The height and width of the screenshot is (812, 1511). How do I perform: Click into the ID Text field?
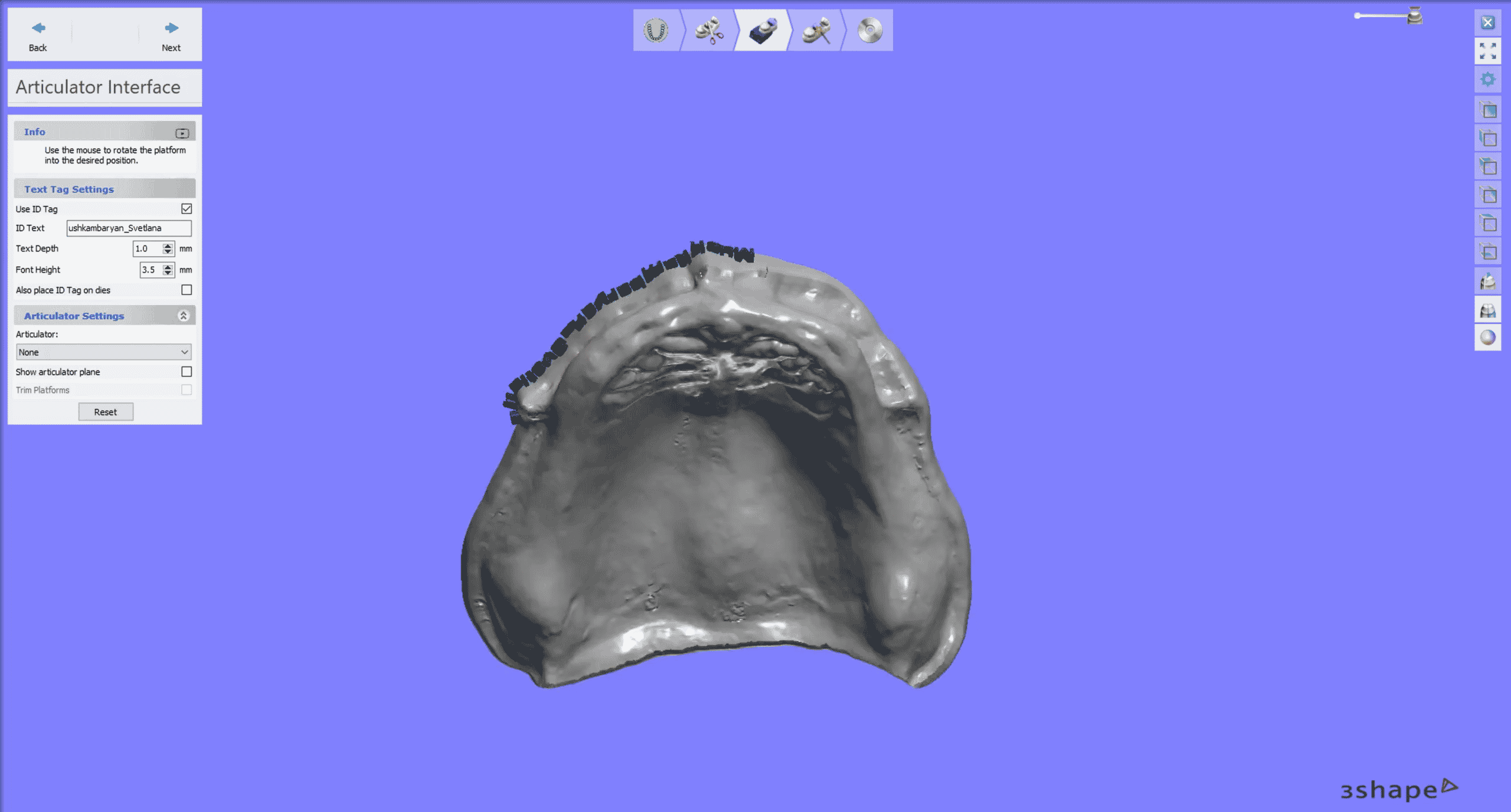coord(129,228)
